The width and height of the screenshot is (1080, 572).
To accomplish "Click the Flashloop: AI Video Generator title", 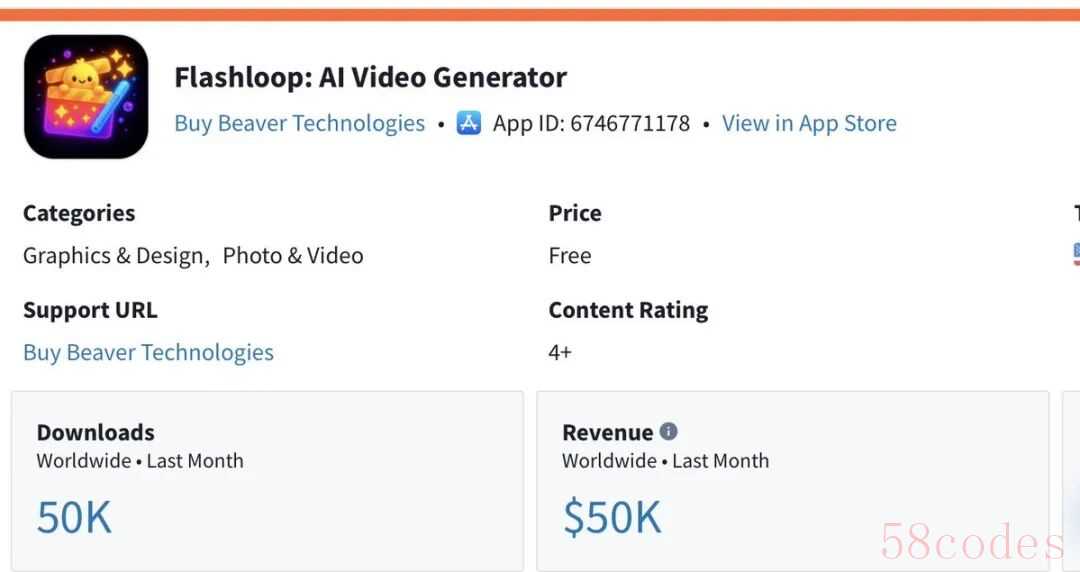I will (370, 77).
